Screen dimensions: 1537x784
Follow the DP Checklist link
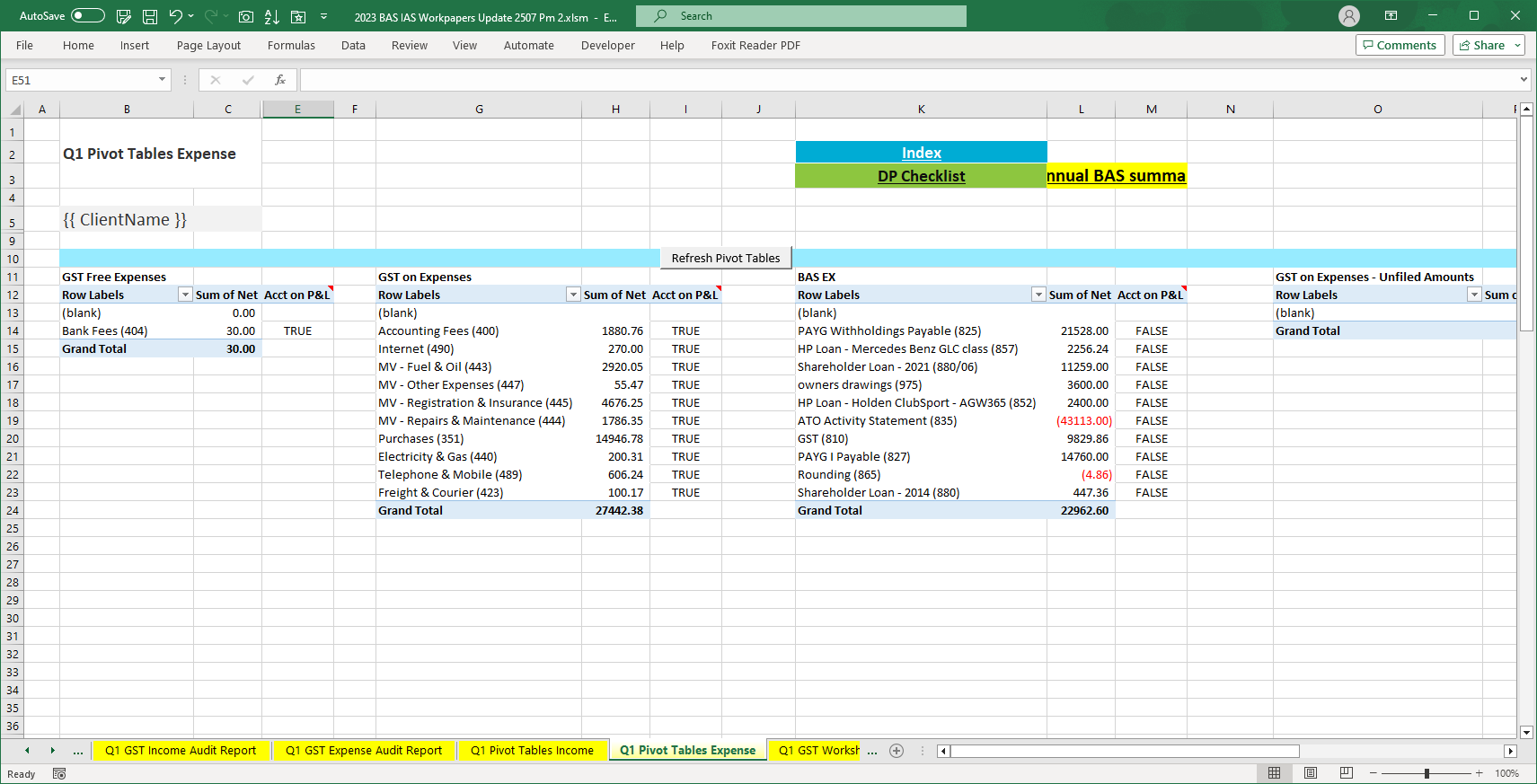[921, 176]
